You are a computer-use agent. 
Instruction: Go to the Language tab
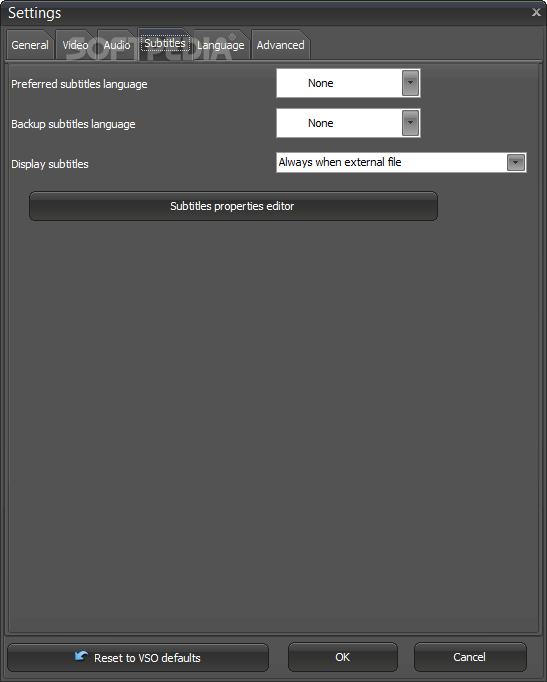coord(220,45)
